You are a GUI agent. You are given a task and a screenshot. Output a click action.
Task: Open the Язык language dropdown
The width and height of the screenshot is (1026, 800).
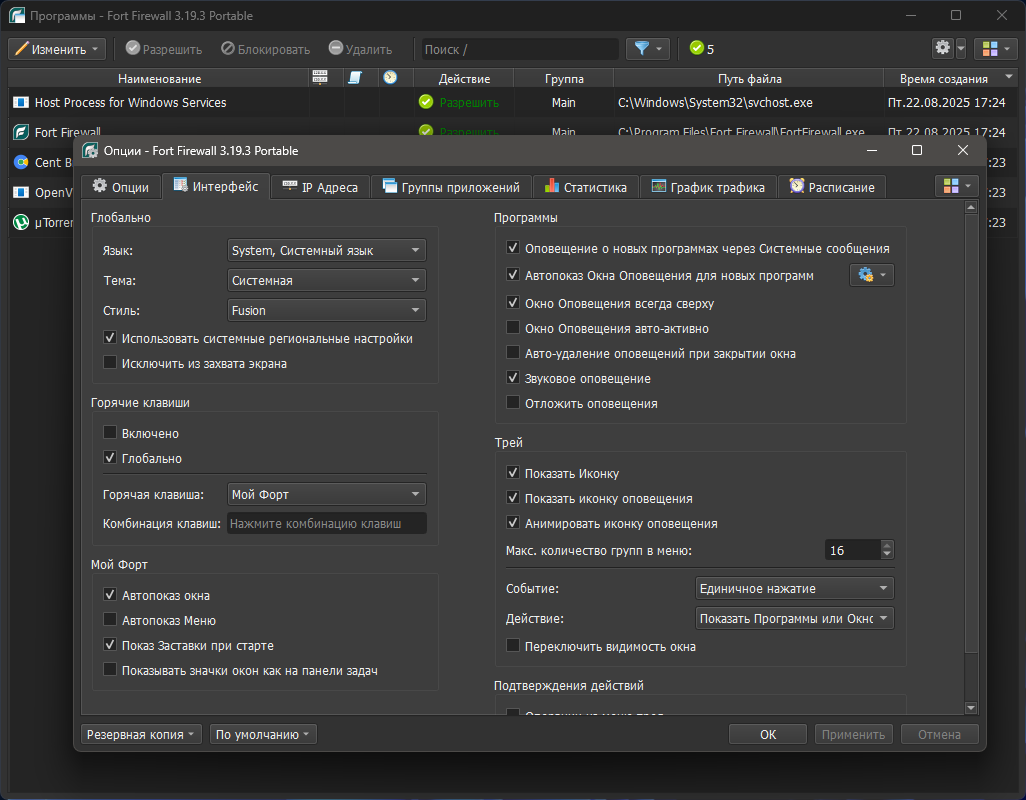327,251
